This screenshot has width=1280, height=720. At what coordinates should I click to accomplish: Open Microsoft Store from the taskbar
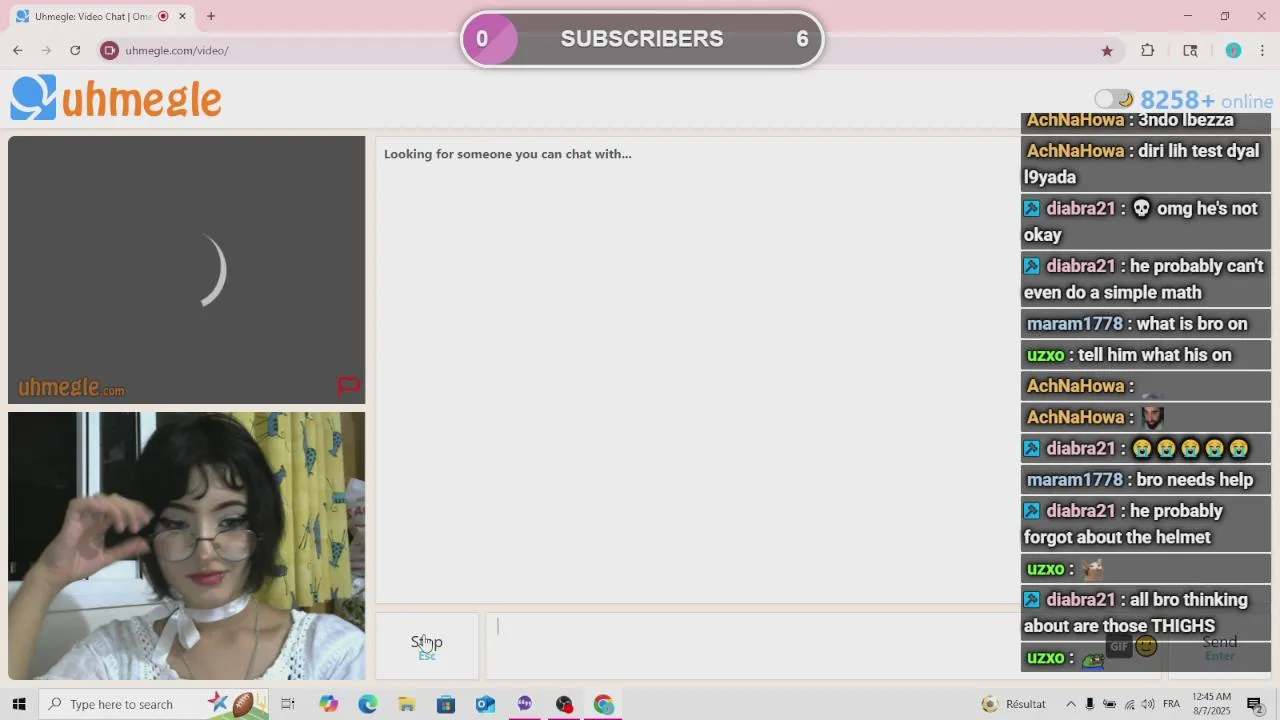click(446, 704)
